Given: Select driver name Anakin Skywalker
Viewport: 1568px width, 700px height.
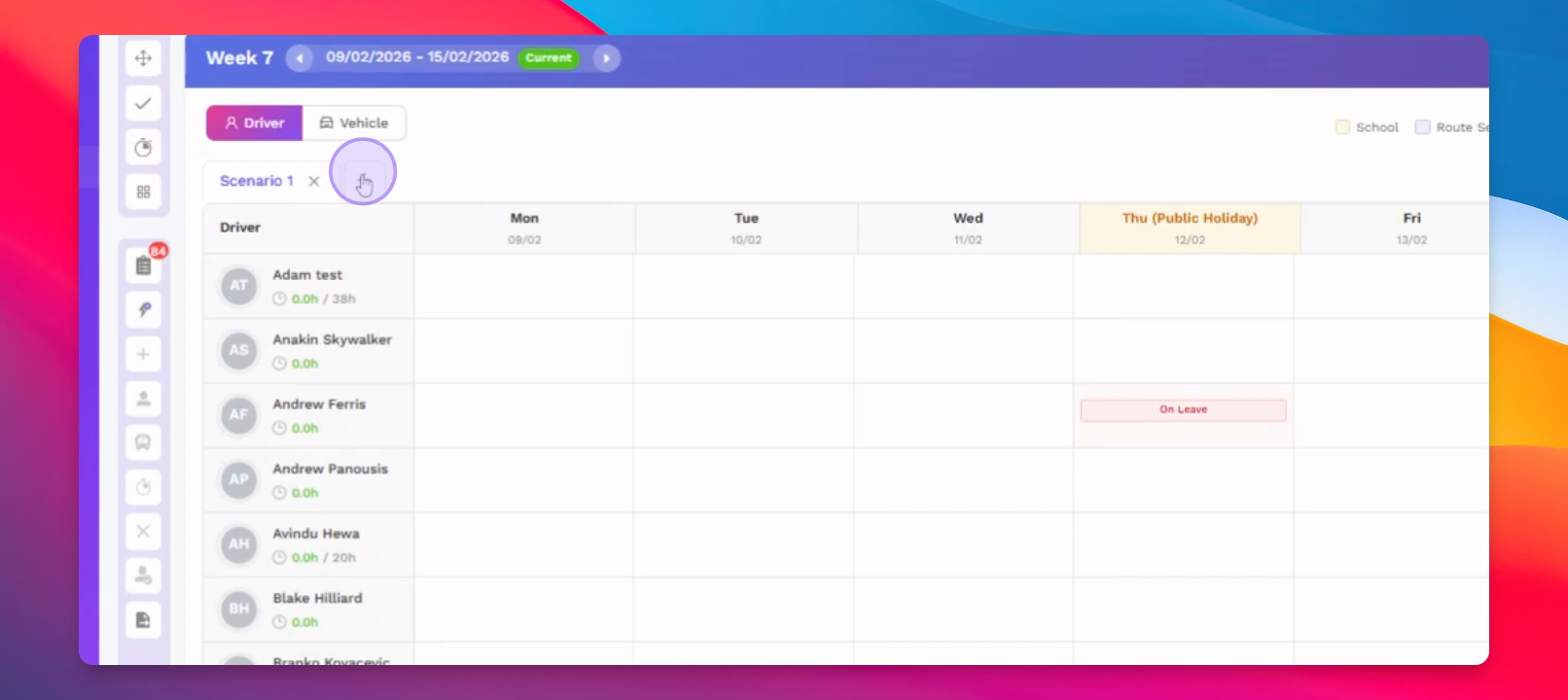Looking at the screenshot, I should pyautogui.click(x=333, y=339).
